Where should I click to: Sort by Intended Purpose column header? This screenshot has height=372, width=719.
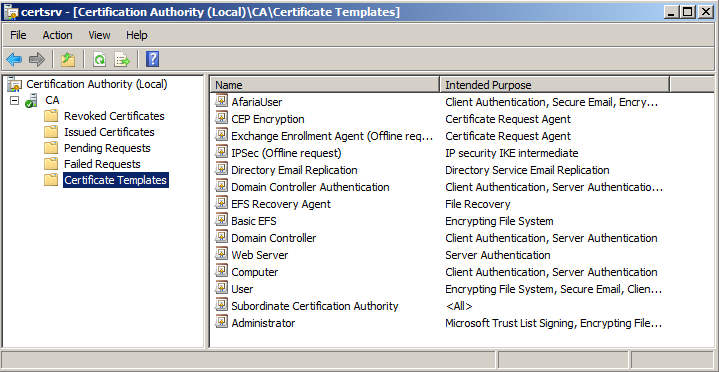point(554,85)
